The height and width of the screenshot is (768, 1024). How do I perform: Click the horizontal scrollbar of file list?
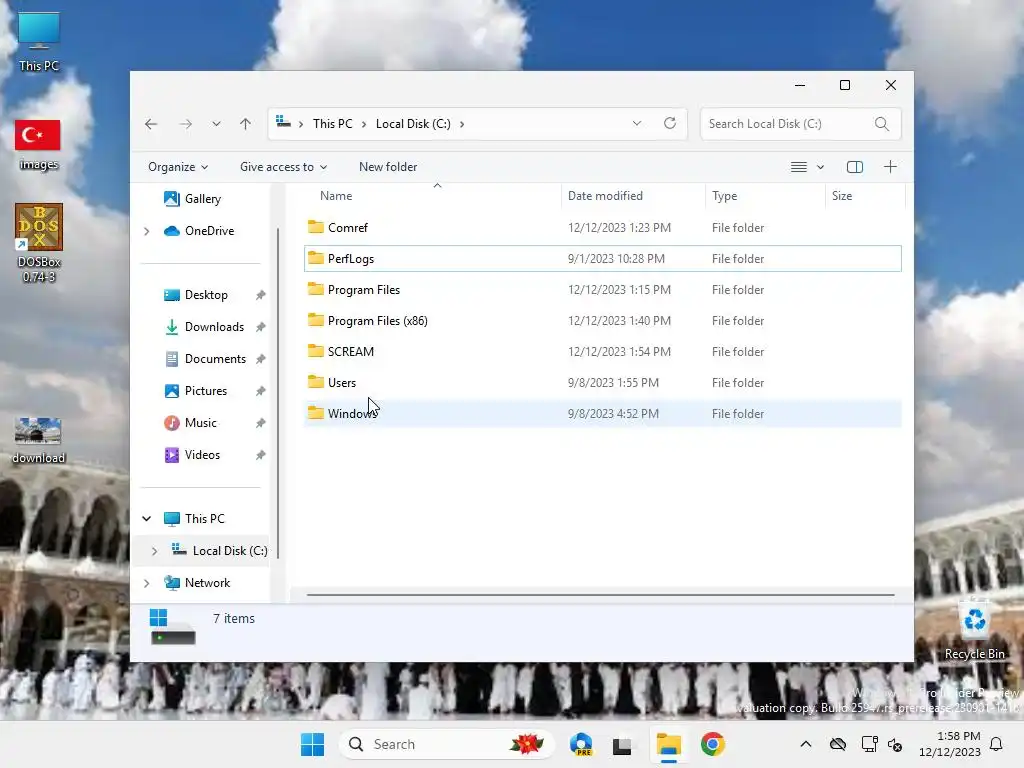point(600,595)
